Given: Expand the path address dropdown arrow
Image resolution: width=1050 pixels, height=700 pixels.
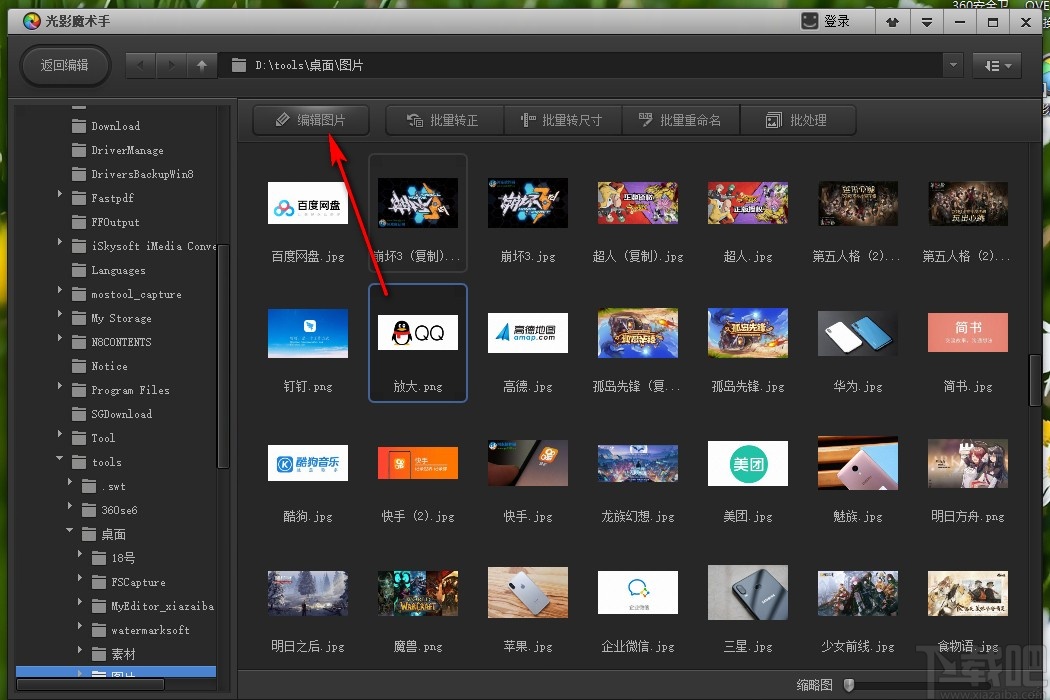Looking at the screenshot, I should pyautogui.click(x=953, y=66).
